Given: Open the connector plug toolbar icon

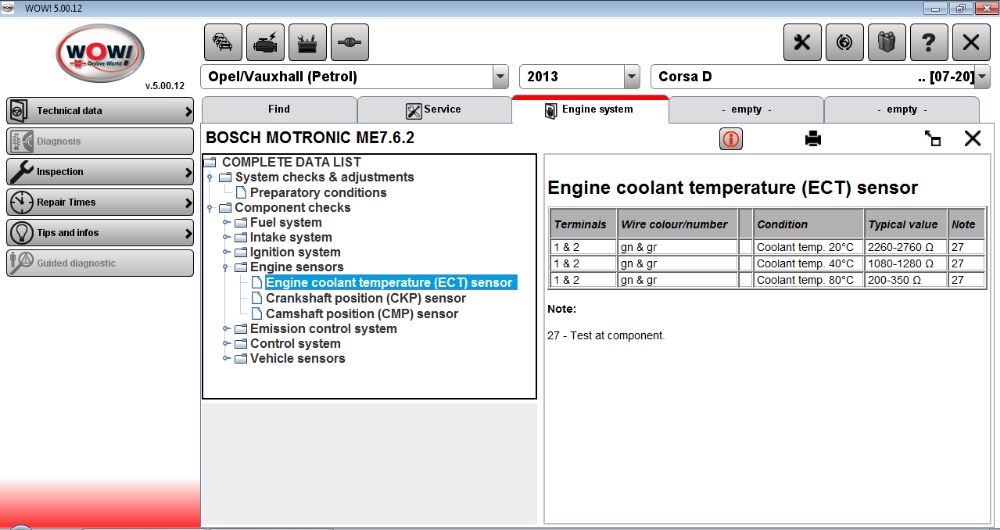Looking at the screenshot, I should point(349,42).
